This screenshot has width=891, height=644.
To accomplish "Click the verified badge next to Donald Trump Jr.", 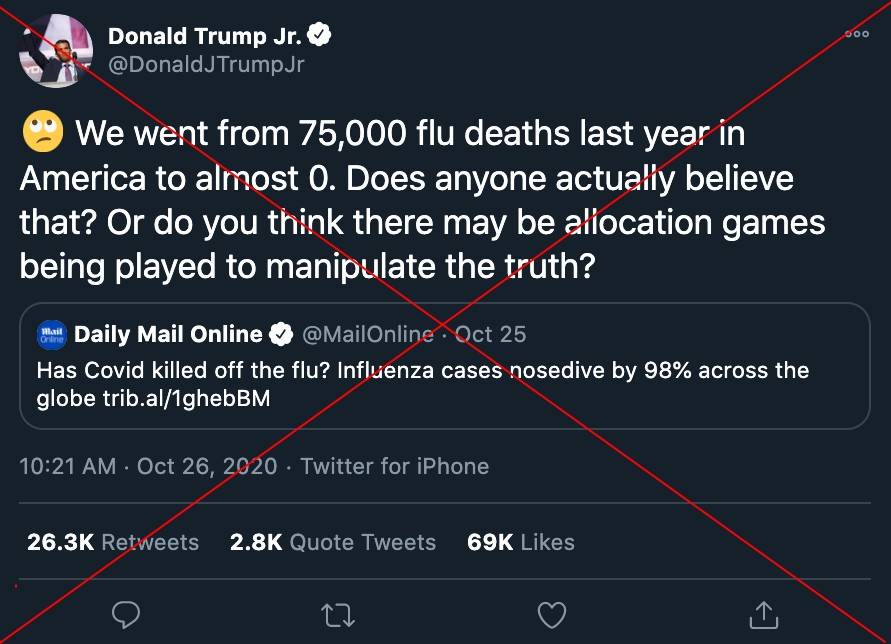I will tap(320, 32).
